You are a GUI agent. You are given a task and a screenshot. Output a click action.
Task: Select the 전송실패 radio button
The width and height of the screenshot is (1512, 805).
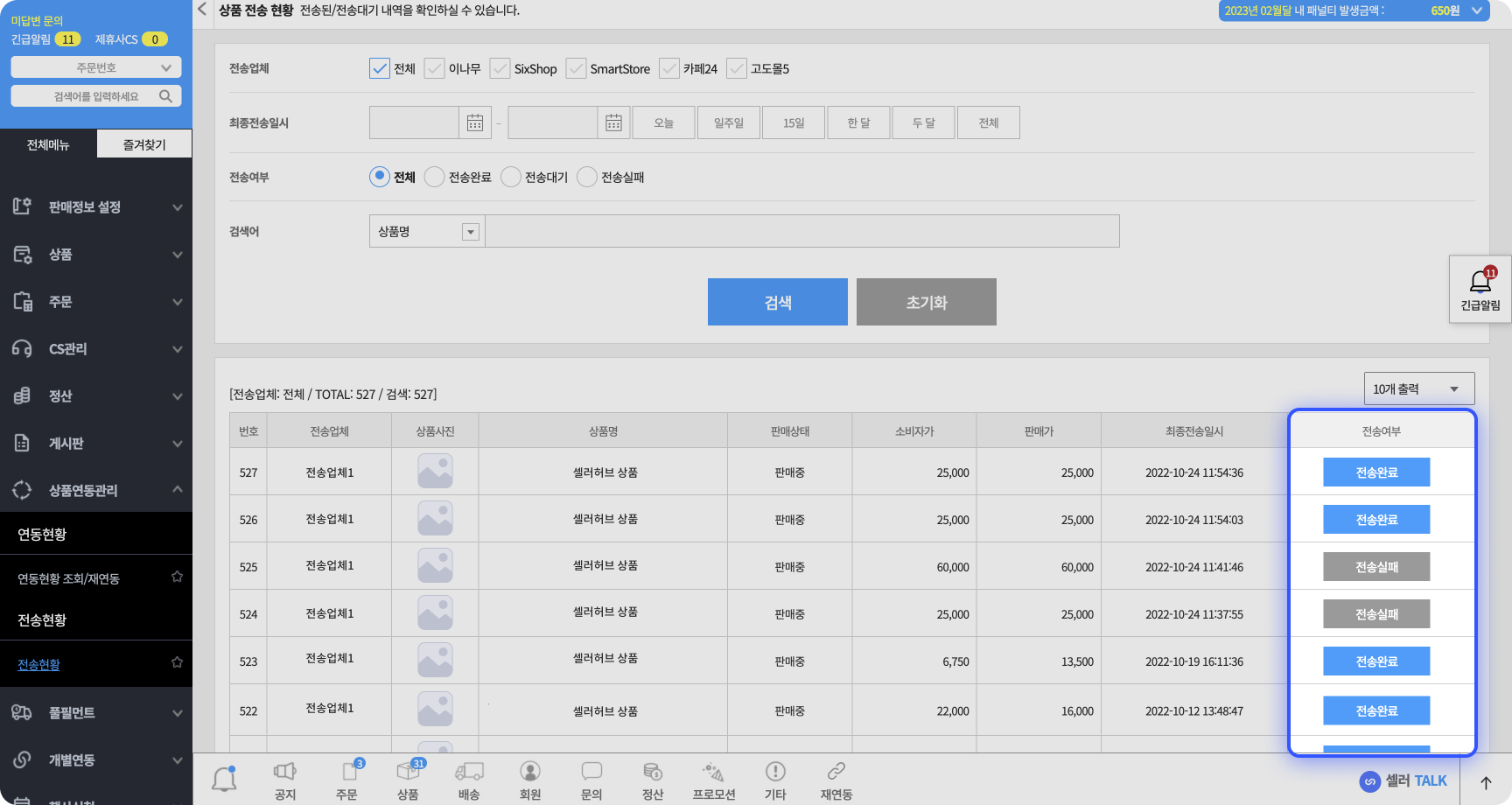(x=587, y=177)
